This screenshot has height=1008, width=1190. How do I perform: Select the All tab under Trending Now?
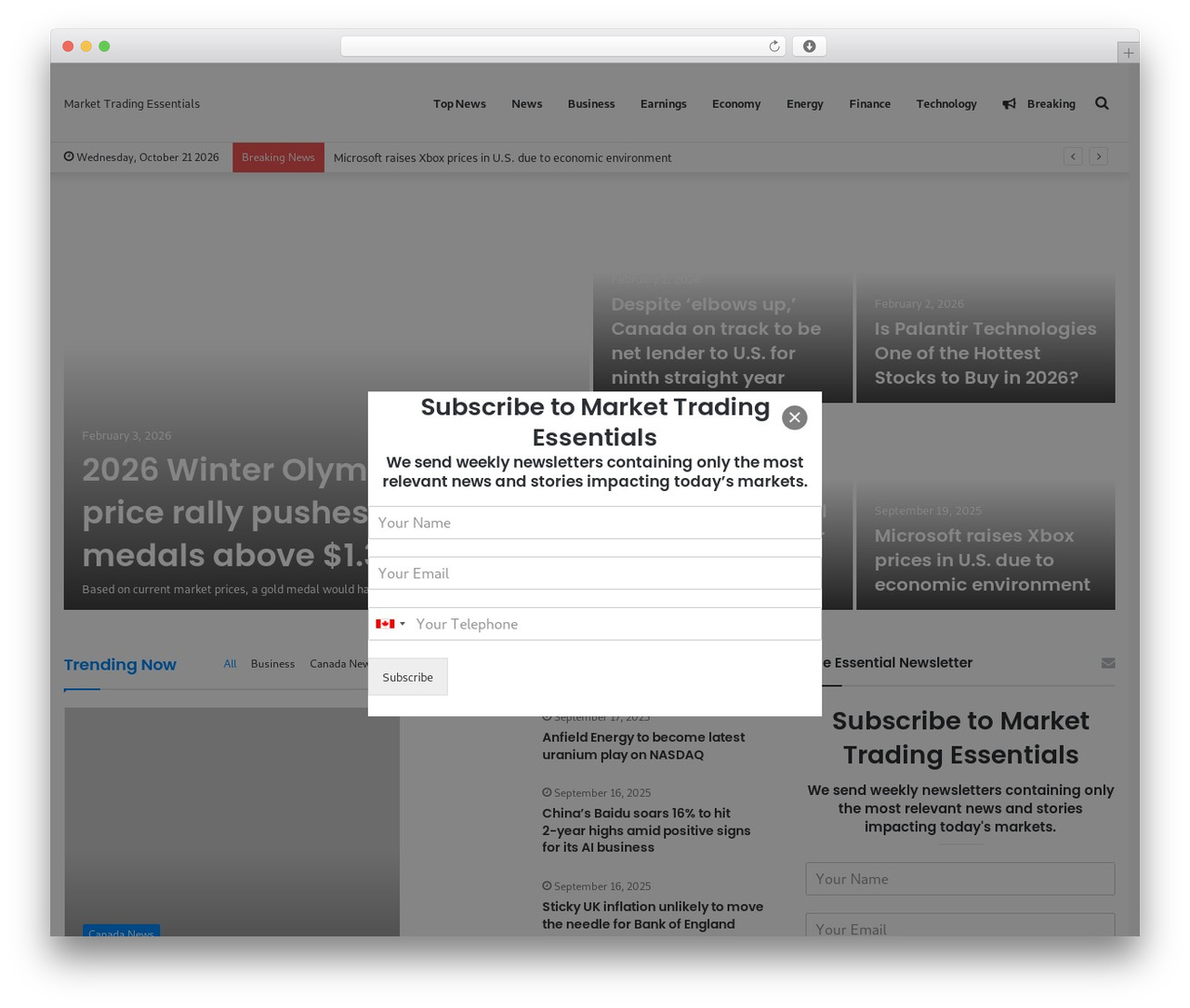[x=230, y=664]
